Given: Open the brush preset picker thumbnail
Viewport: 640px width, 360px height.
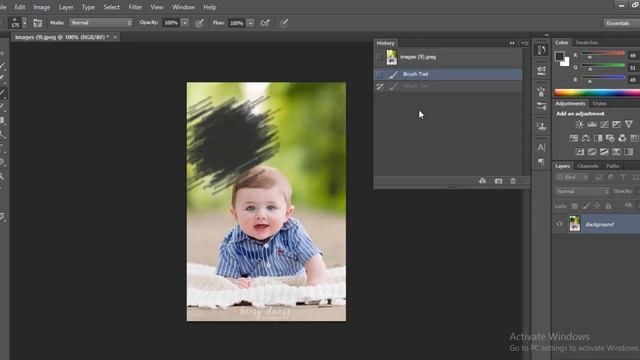Looking at the screenshot, I should 16,22.
